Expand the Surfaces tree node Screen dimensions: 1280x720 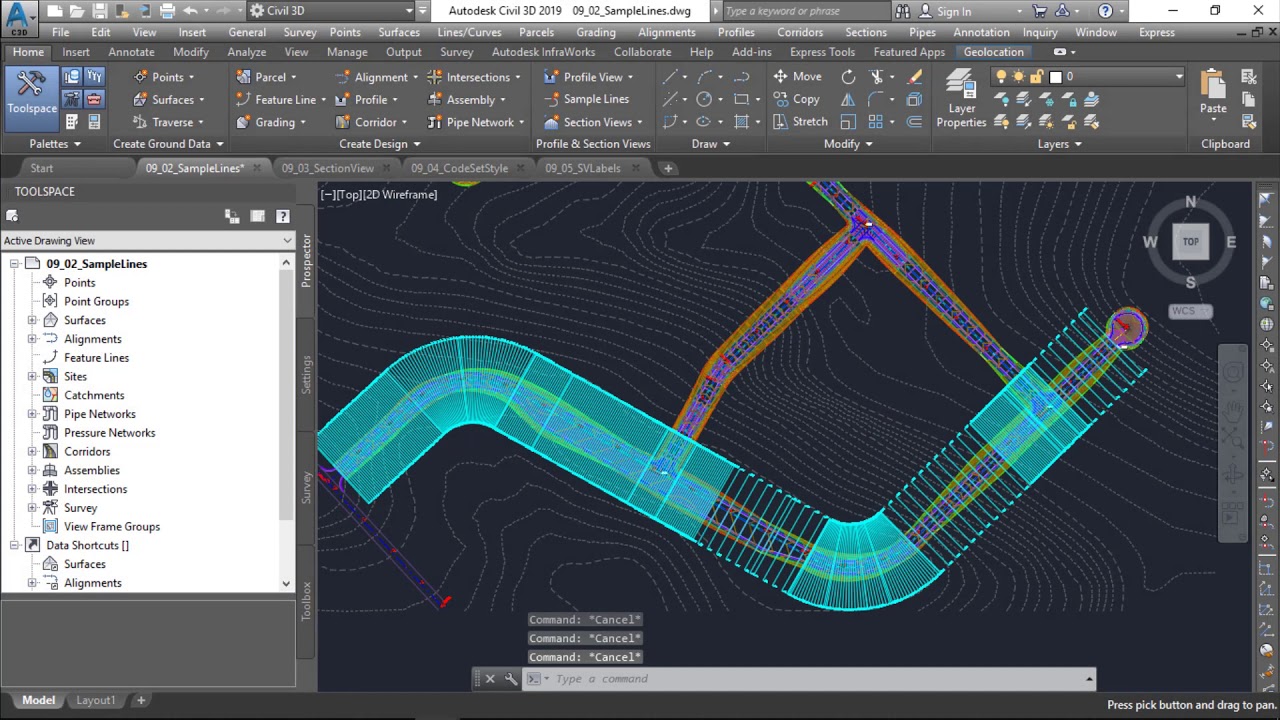[x=32, y=320]
